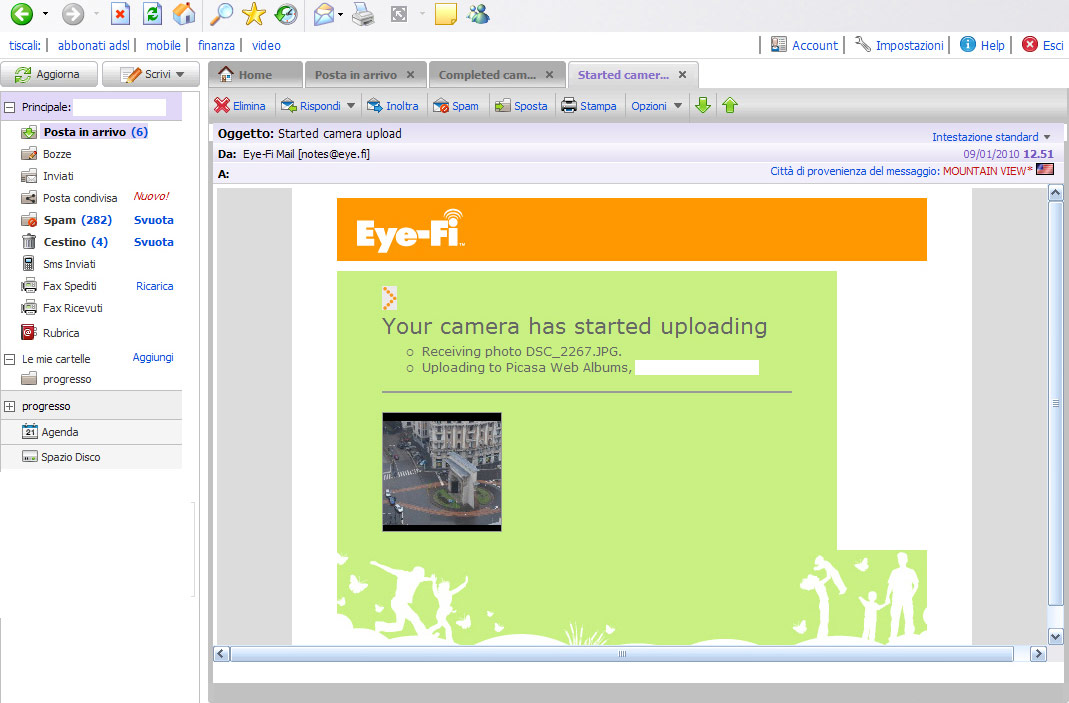Open favorites with the star icon
This screenshot has width=1069, height=703.
tap(254, 14)
